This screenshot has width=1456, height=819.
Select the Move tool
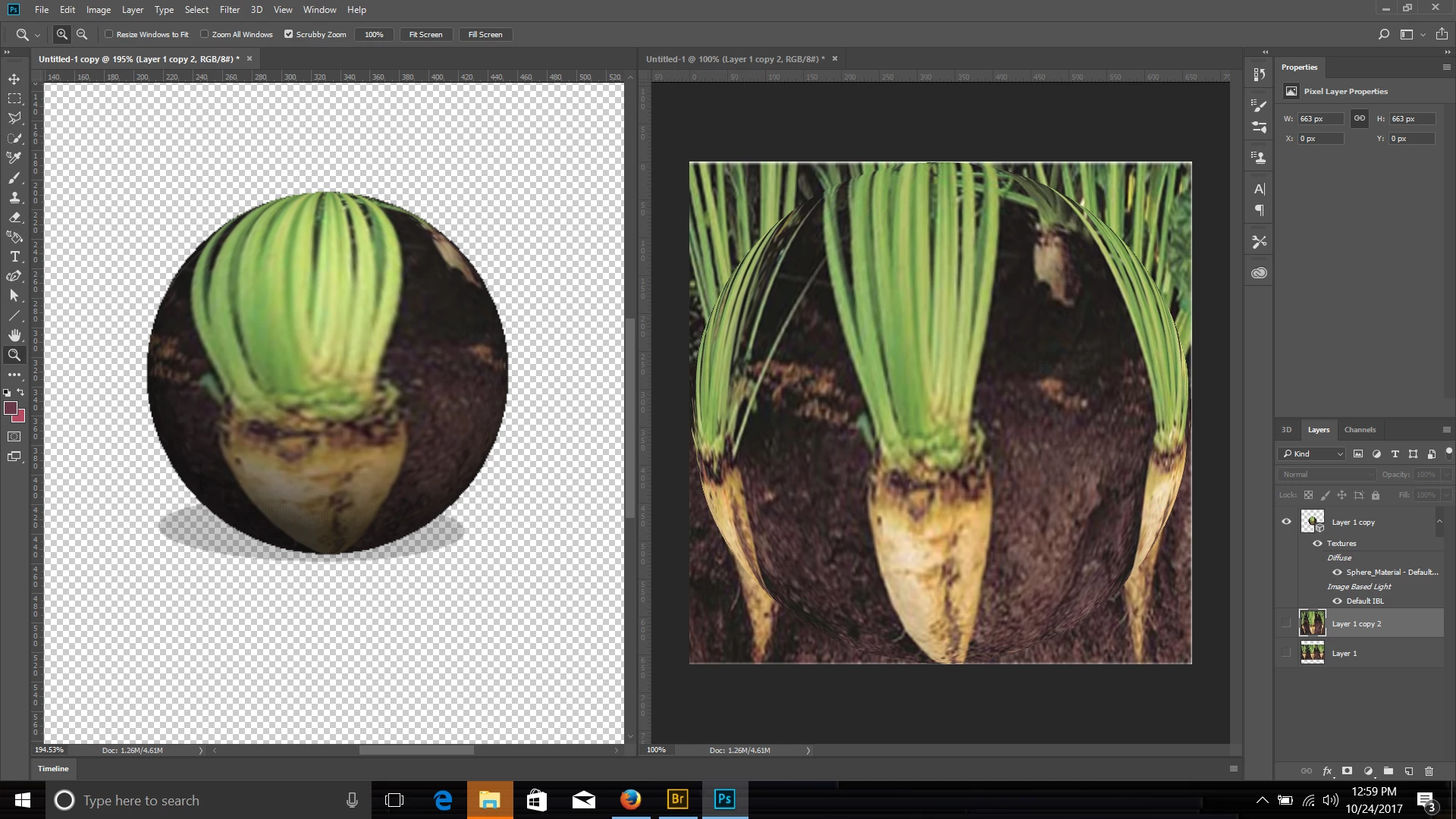tap(14, 79)
